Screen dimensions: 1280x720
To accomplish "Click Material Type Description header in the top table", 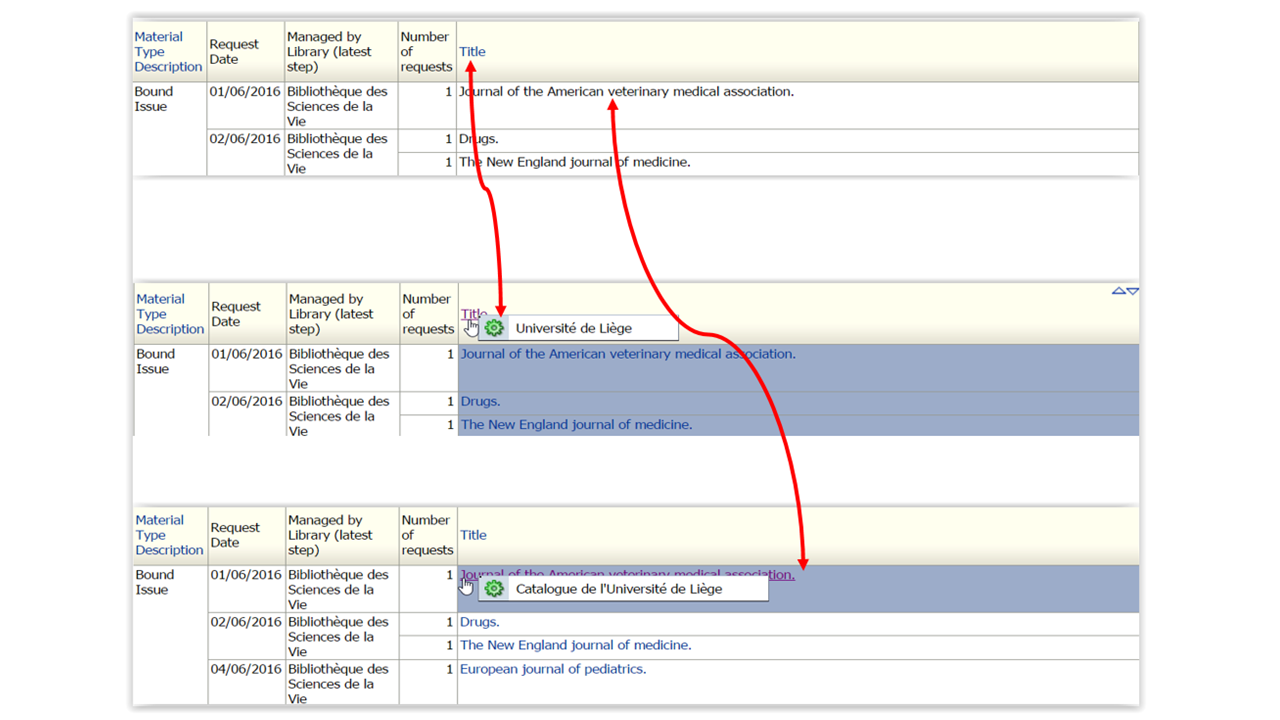I will 168,52.
